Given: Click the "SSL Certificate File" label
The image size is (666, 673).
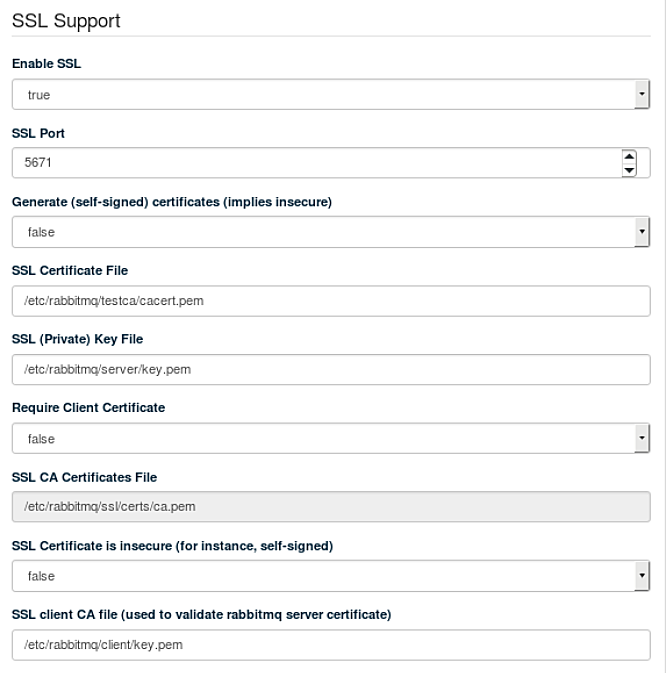Looking at the screenshot, I should [x=70, y=270].
